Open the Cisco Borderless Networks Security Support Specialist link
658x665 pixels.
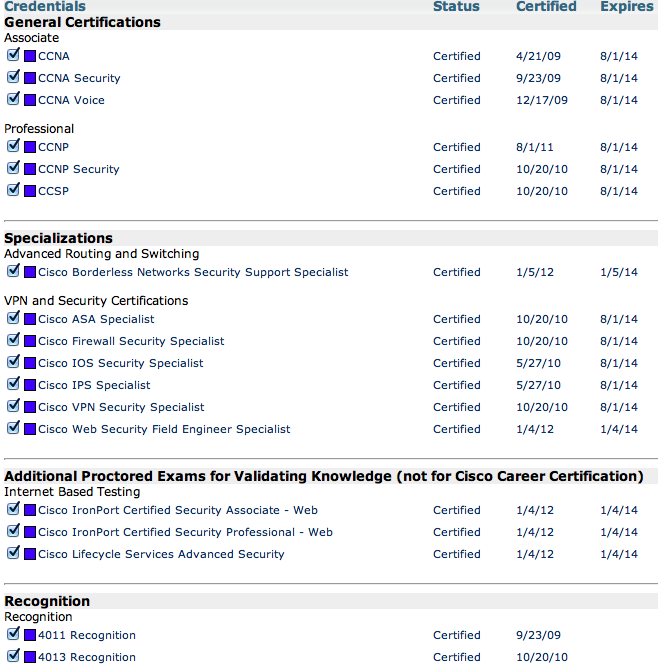point(193,272)
